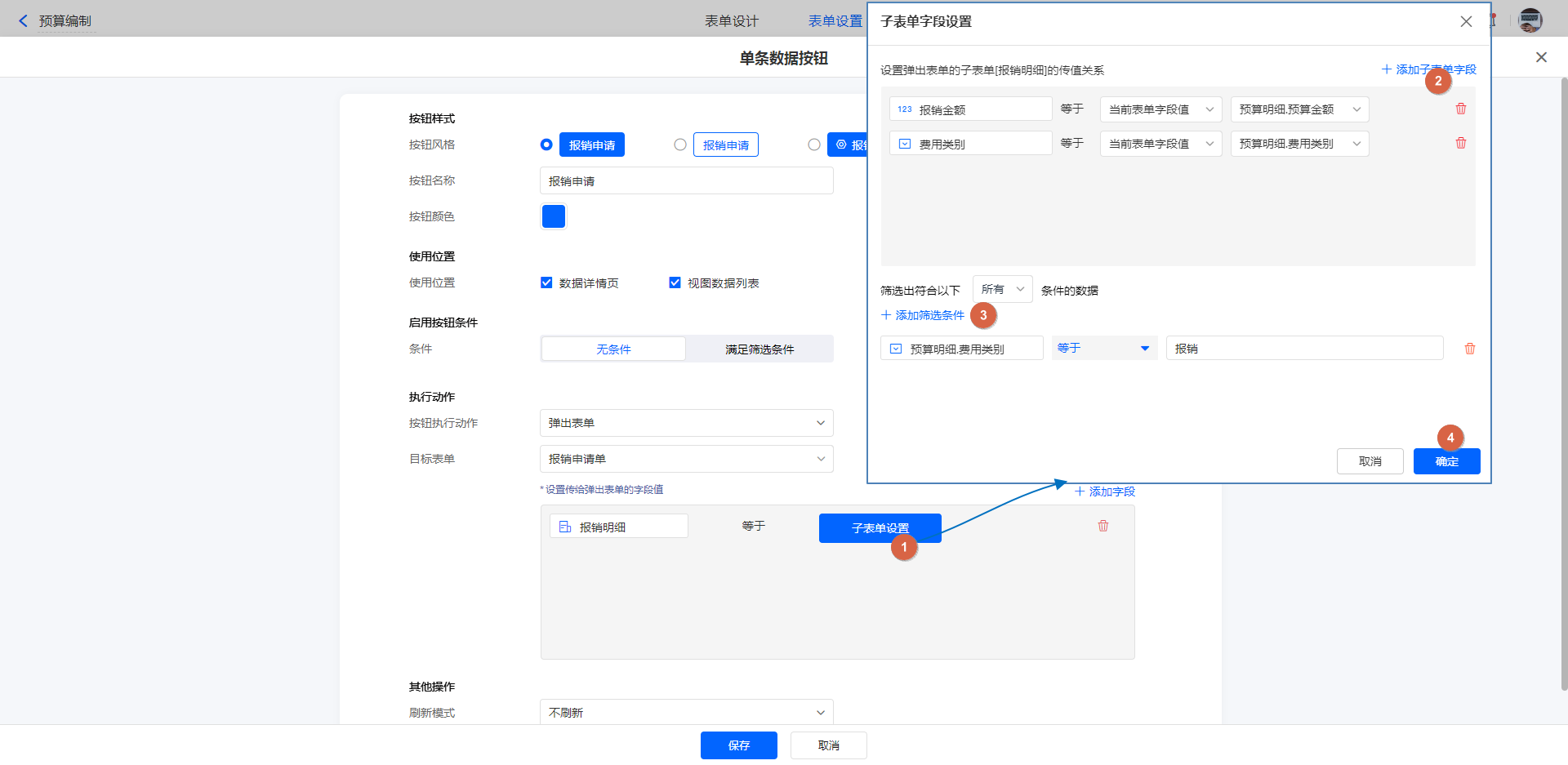Uncheck the 数据详情页 checkbox

546,282
